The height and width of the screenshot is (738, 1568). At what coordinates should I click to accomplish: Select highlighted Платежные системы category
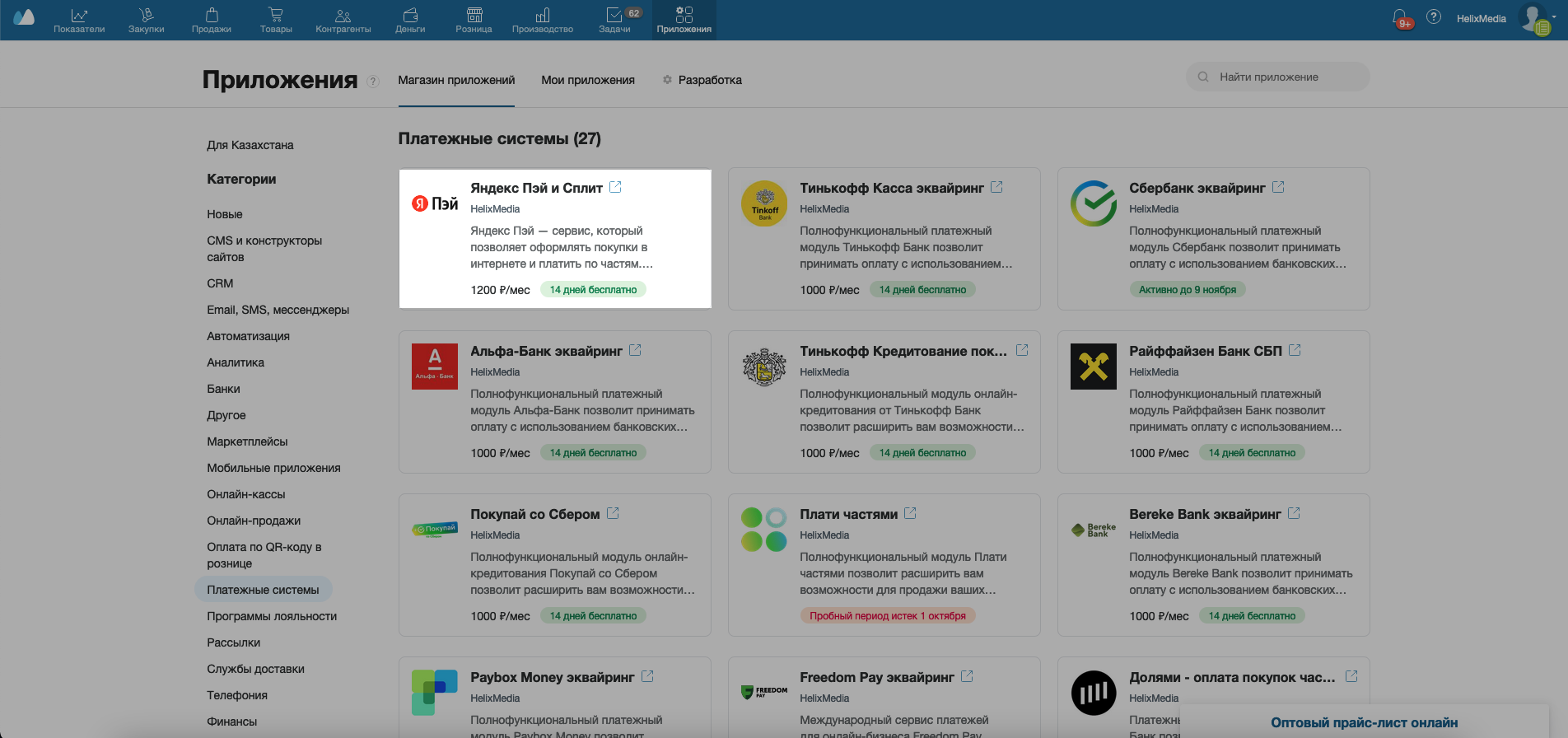[263, 590]
